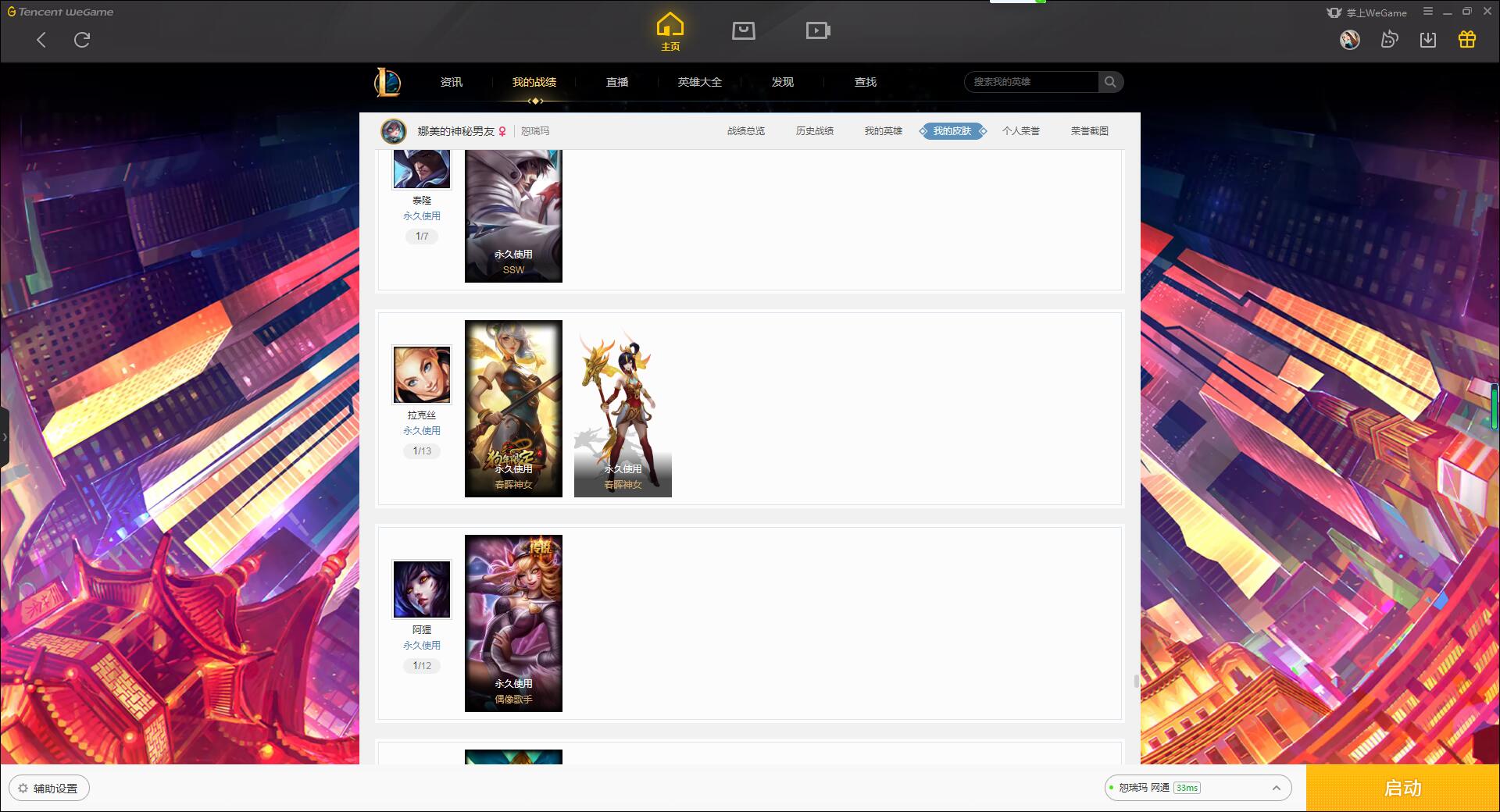Click 永久使用 under 阿狸
1500x812 pixels.
[422, 646]
